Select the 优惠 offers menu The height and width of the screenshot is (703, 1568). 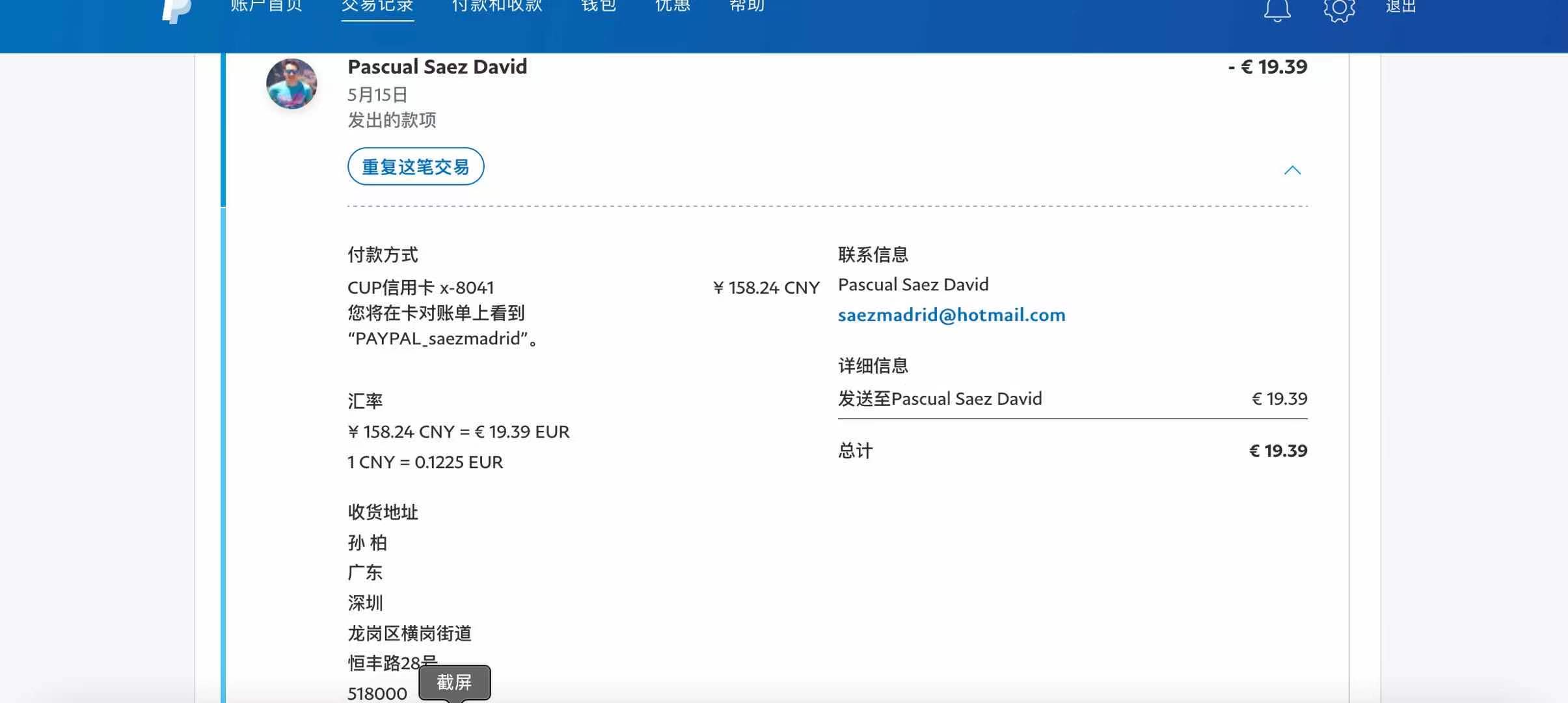(673, 7)
